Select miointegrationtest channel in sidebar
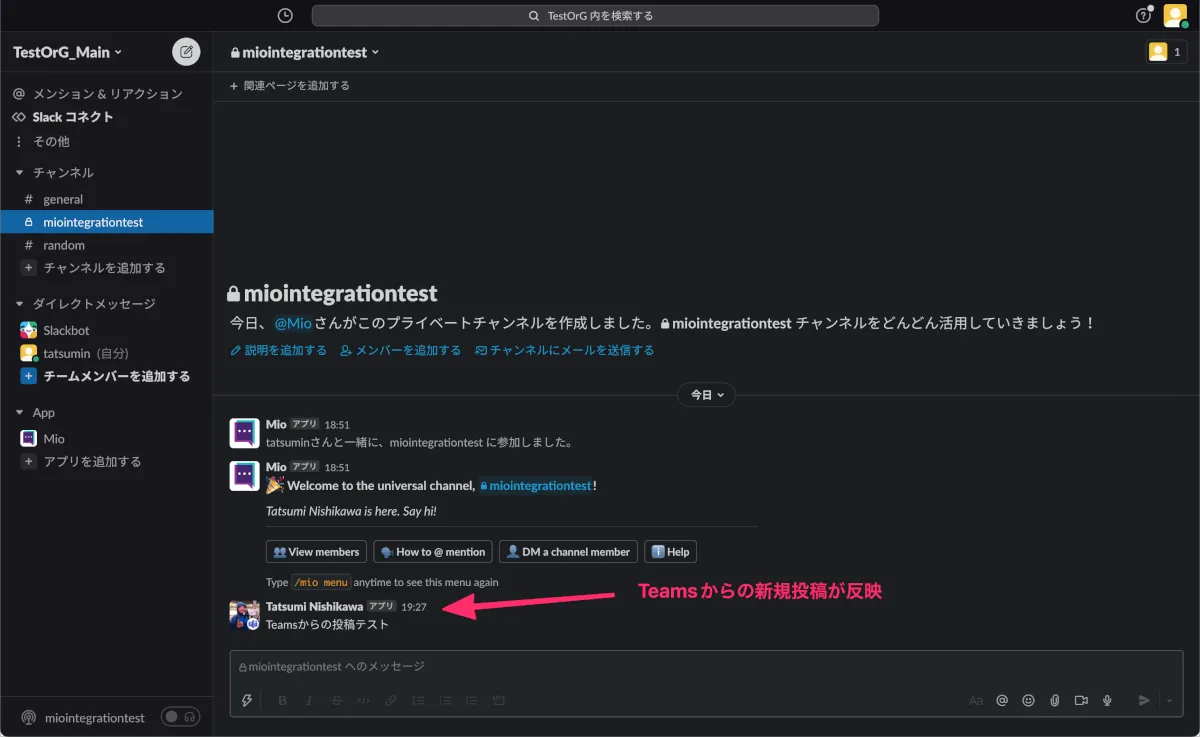Screen dimensions: 1200x737 [107, 222]
